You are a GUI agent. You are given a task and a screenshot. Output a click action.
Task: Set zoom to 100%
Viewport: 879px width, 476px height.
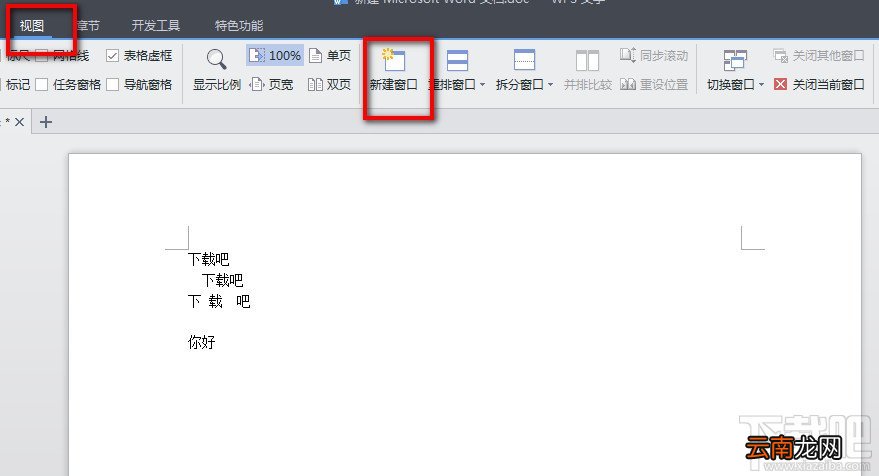tap(275, 56)
